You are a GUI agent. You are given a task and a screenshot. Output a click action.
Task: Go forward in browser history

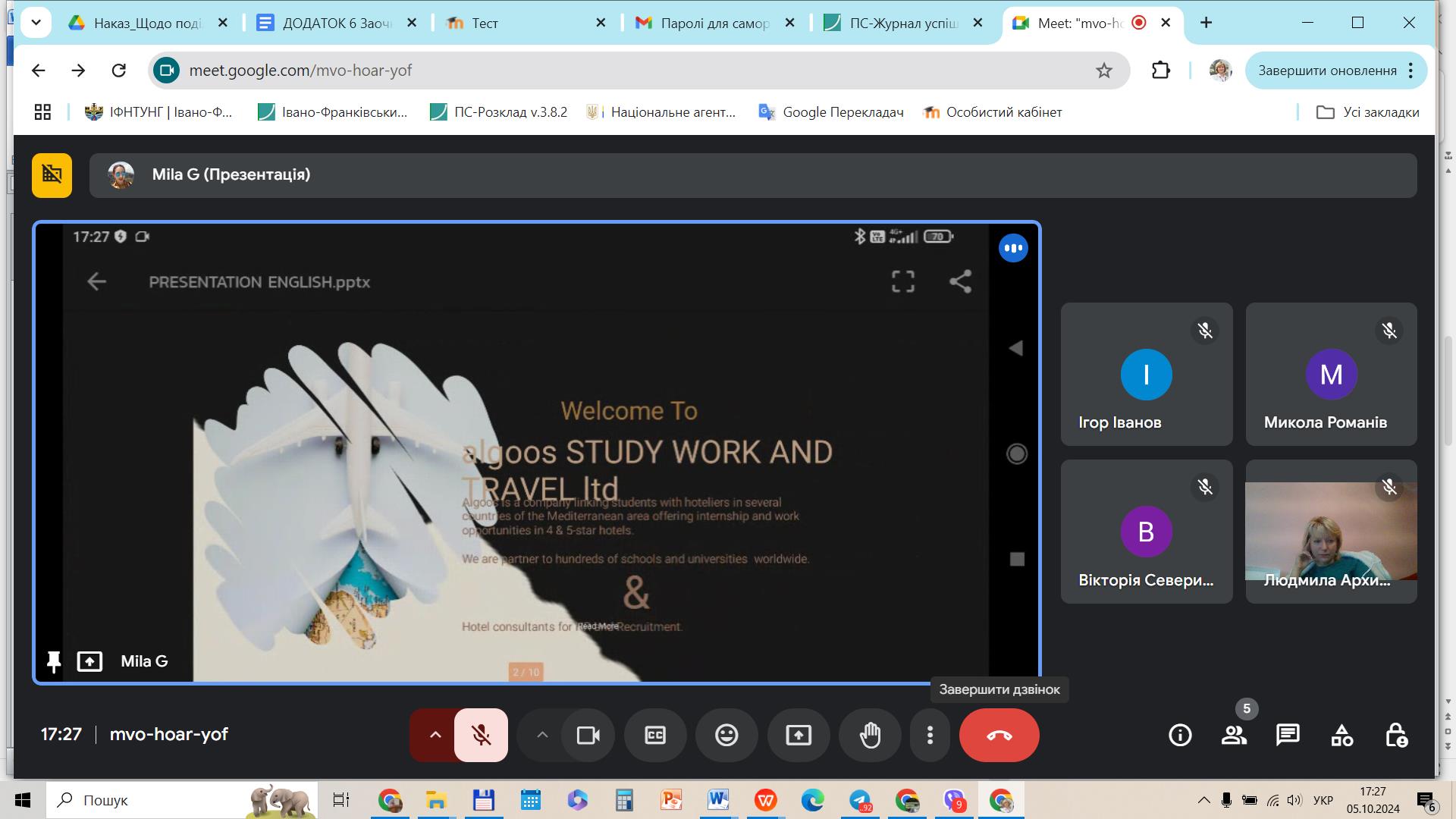point(78,71)
